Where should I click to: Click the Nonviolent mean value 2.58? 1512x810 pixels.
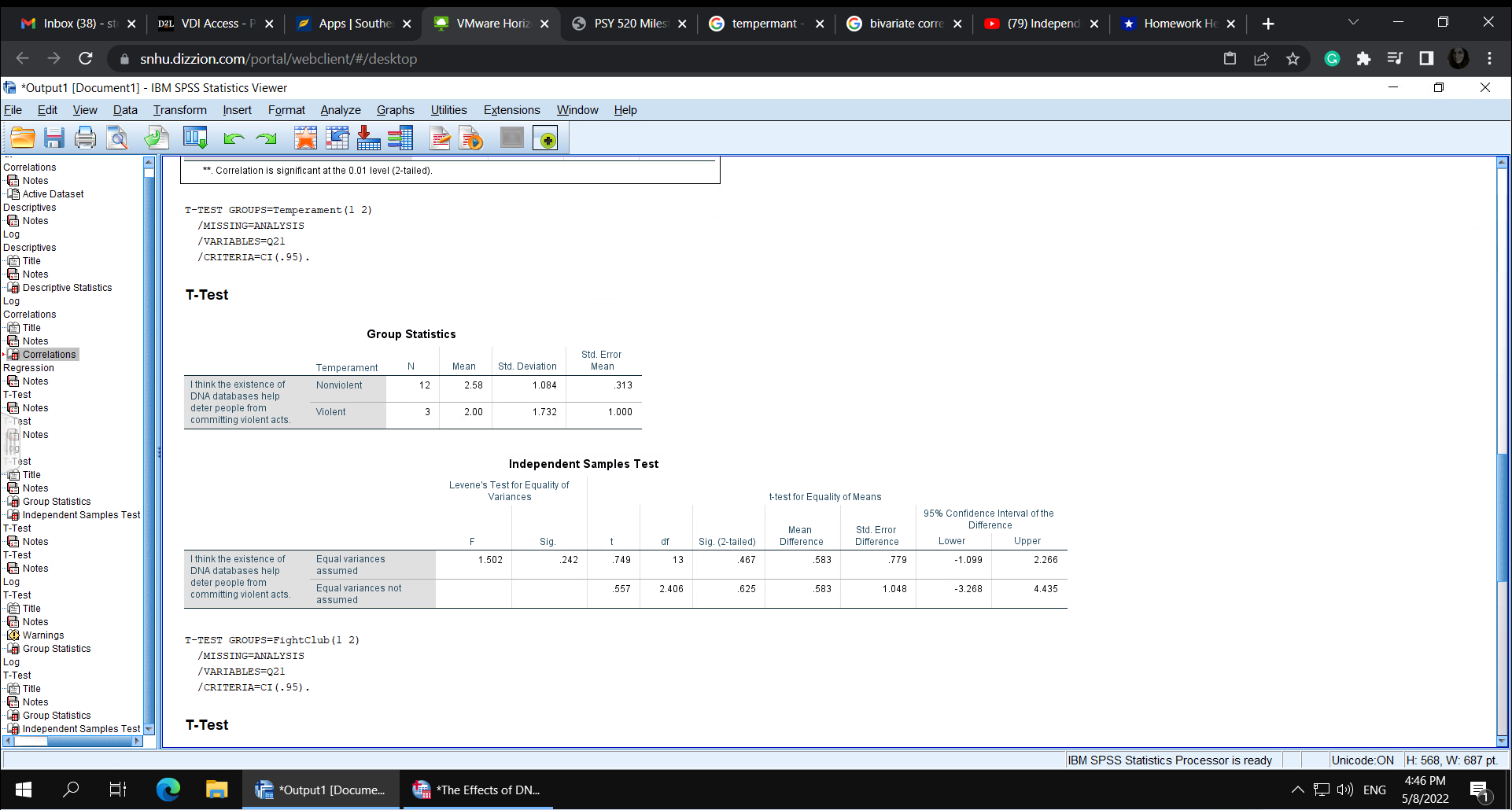pyautogui.click(x=474, y=385)
